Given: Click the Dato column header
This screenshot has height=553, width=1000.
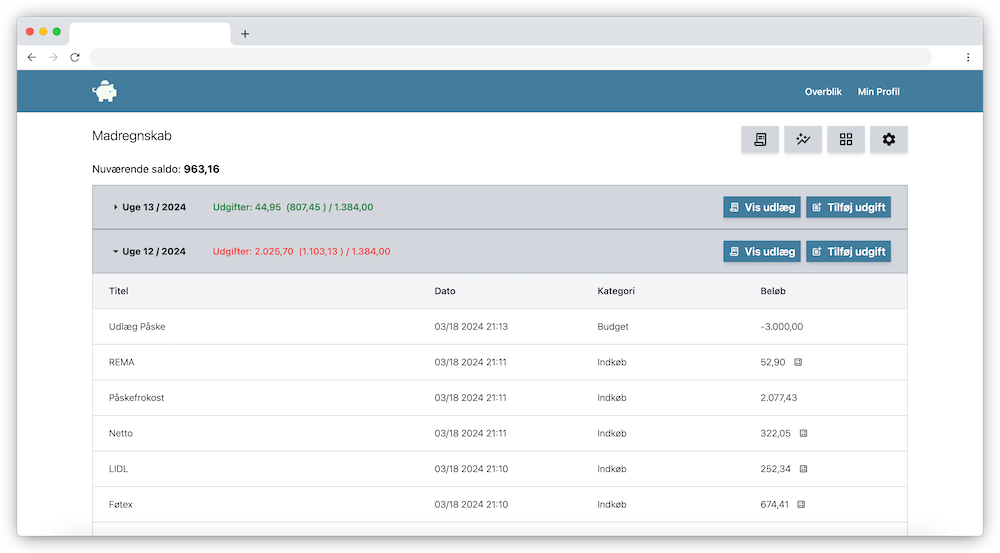Looking at the screenshot, I should tap(445, 291).
